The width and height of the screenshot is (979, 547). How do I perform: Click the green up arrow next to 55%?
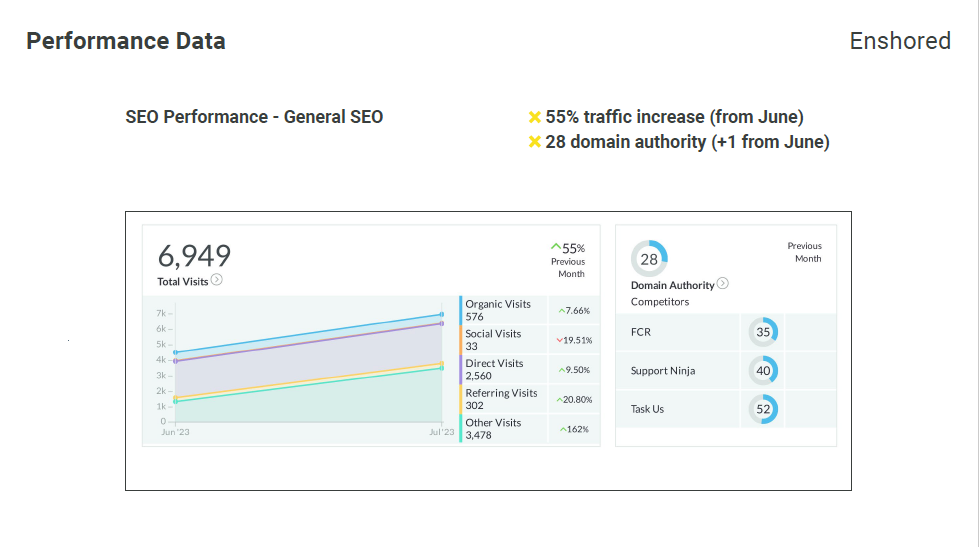coord(555,247)
